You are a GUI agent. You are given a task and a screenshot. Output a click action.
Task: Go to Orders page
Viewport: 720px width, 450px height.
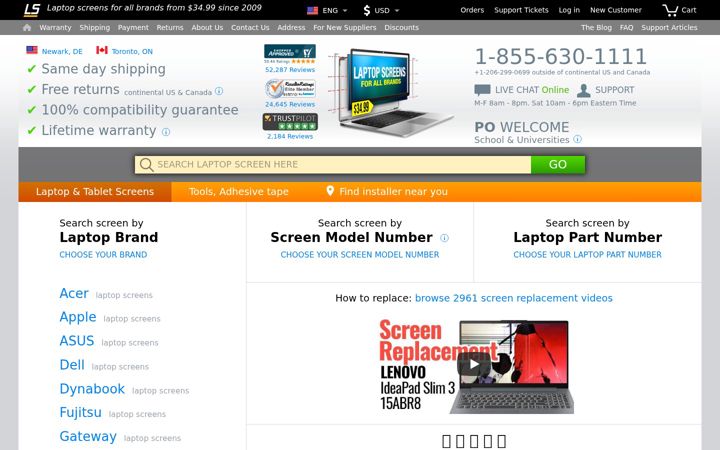click(472, 10)
